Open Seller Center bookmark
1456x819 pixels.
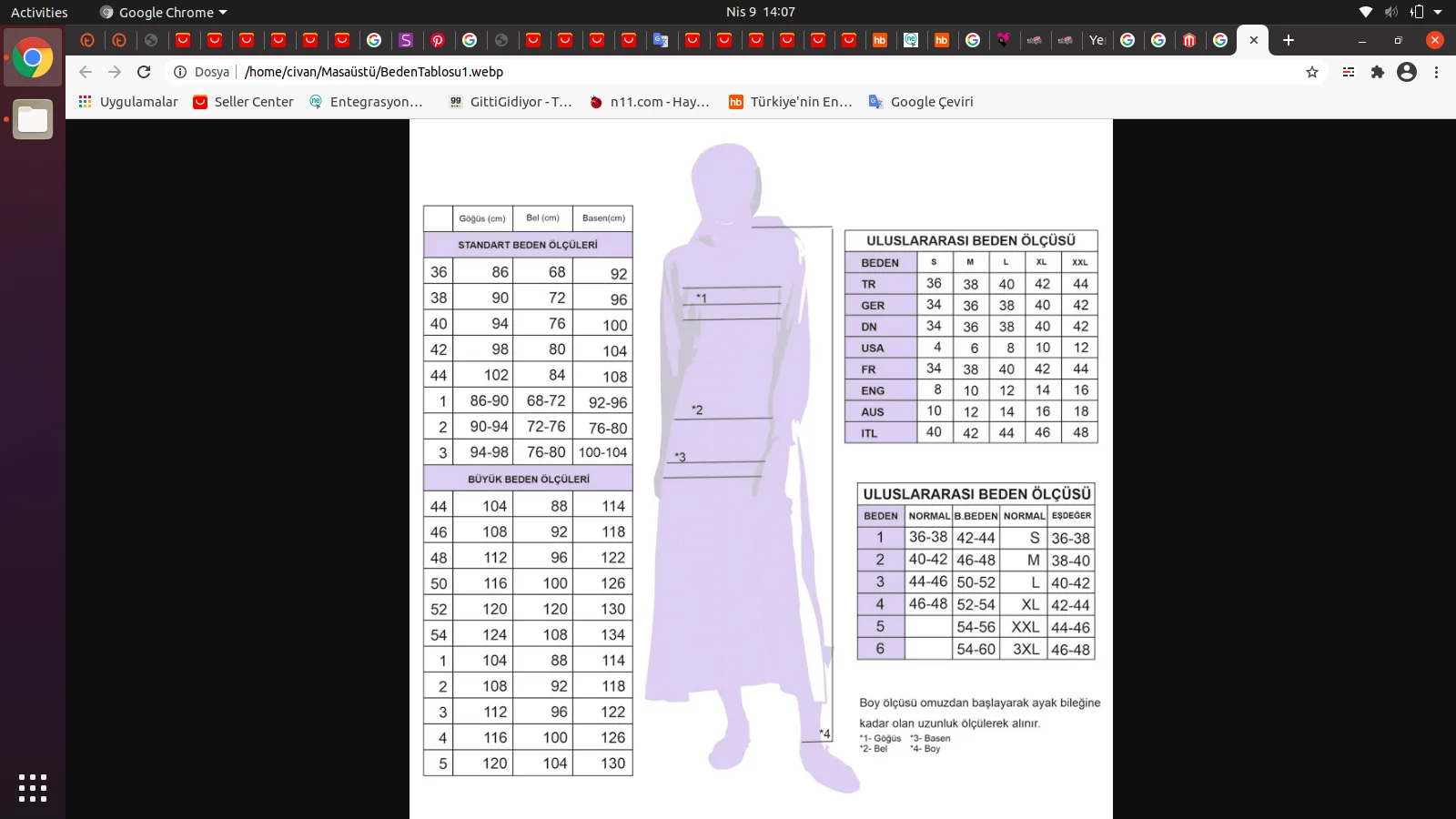click(243, 102)
